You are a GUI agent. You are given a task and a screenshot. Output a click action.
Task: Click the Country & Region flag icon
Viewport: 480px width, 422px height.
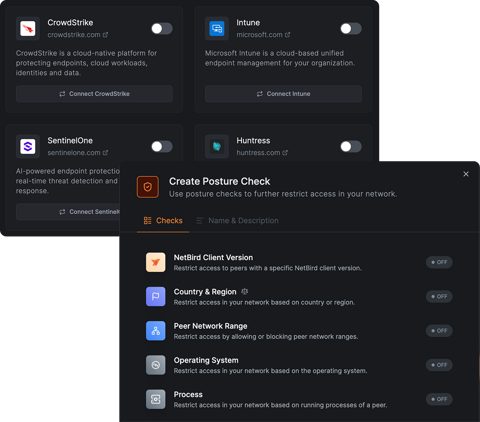click(x=156, y=296)
